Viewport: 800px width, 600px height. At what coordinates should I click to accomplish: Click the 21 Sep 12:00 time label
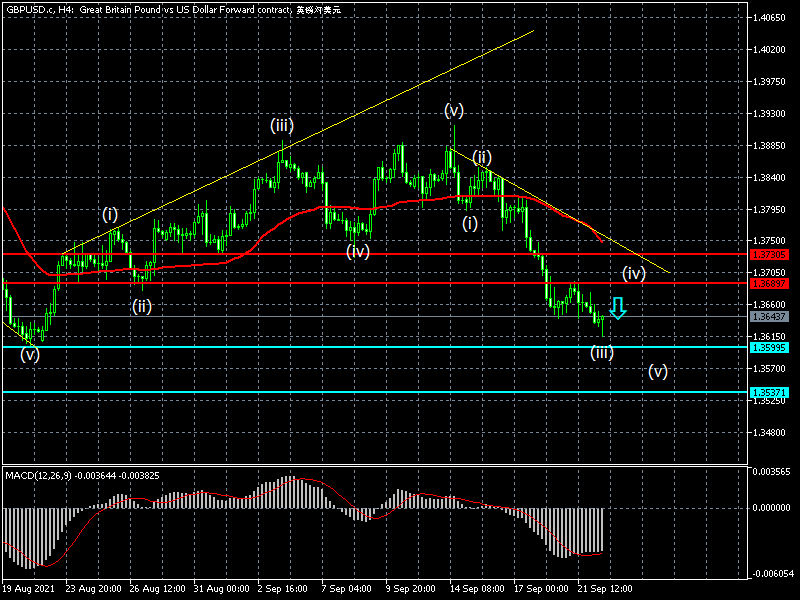click(605, 588)
